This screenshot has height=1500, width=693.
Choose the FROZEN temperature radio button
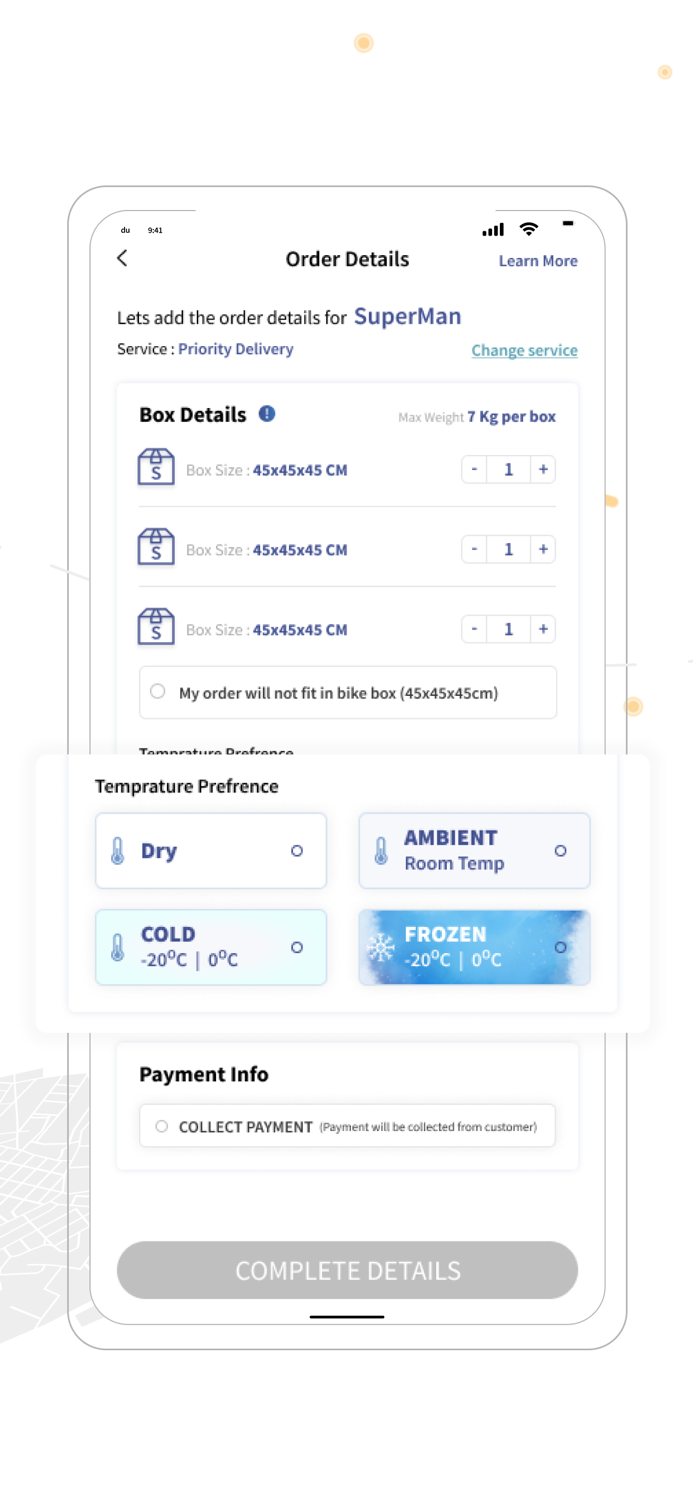(x=560, y=947)
